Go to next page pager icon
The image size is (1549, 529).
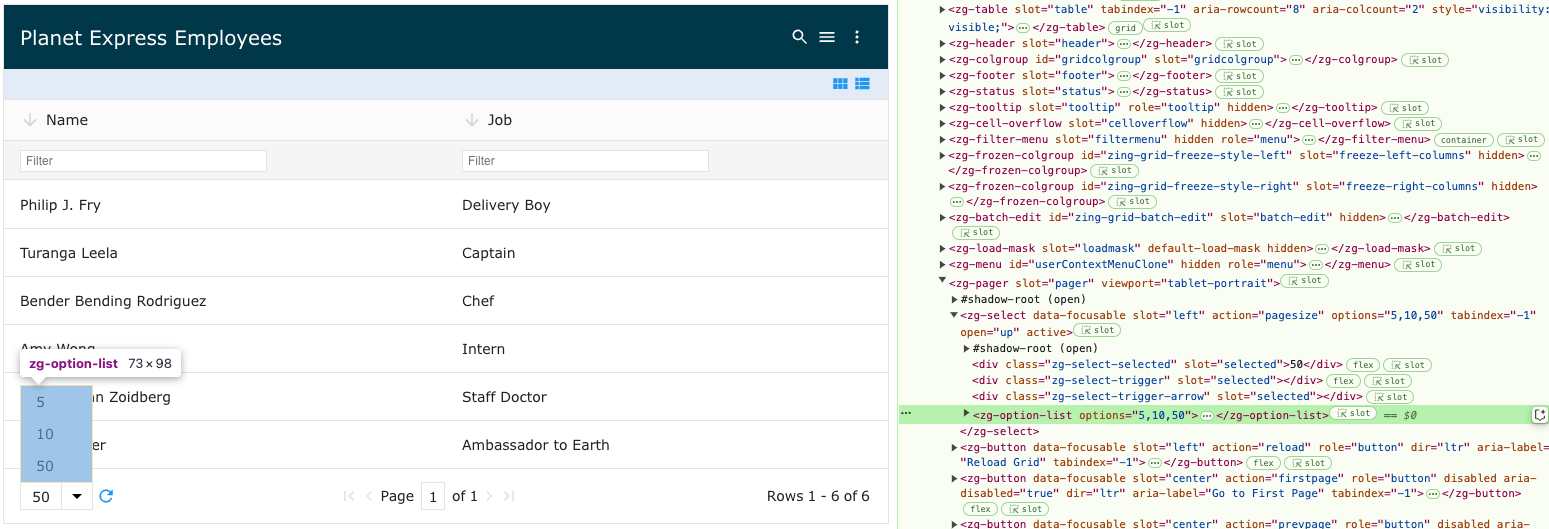pos(489,496)
